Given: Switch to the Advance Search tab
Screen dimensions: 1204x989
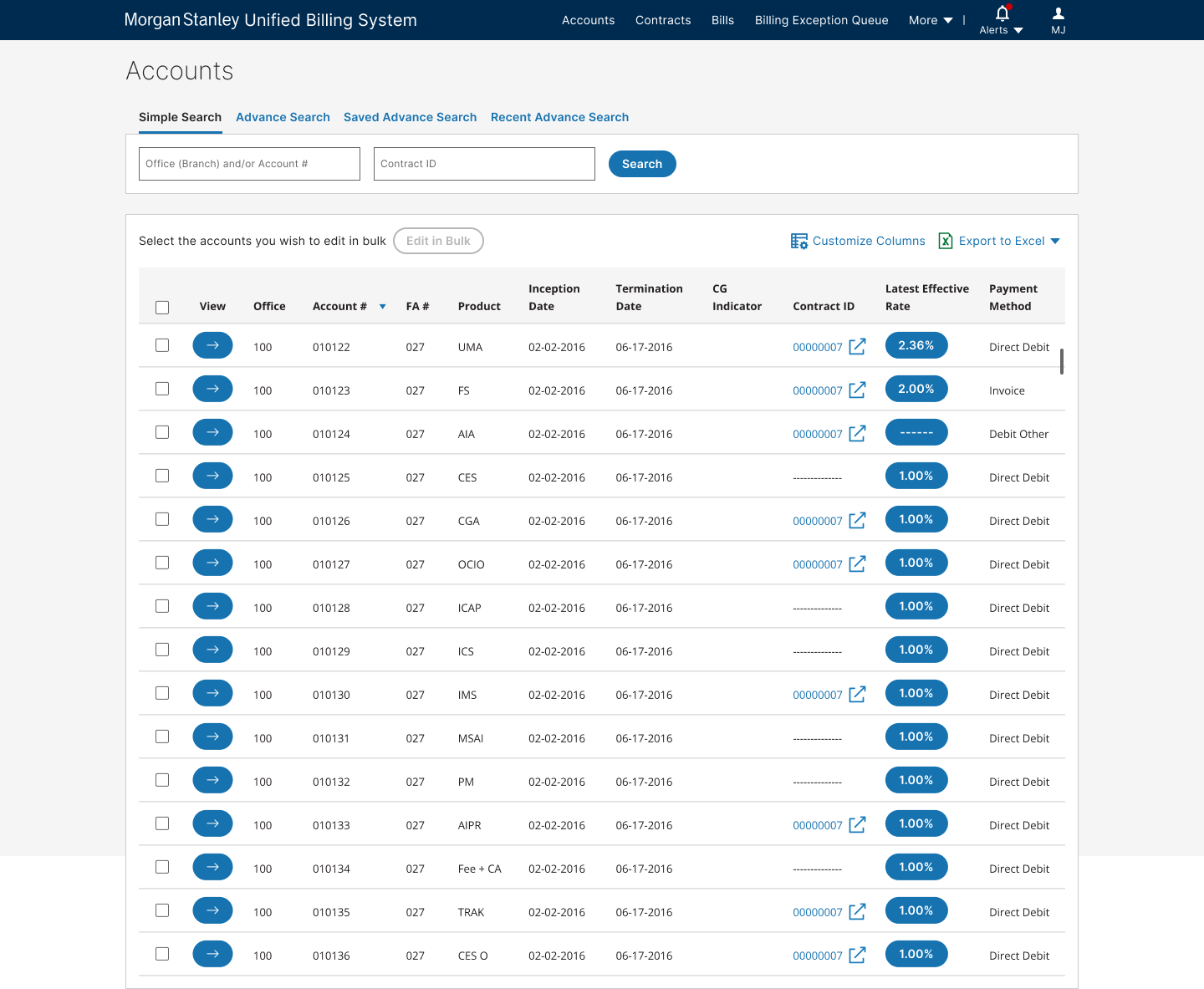Looking at the screenshot, I should click(283, 117).
